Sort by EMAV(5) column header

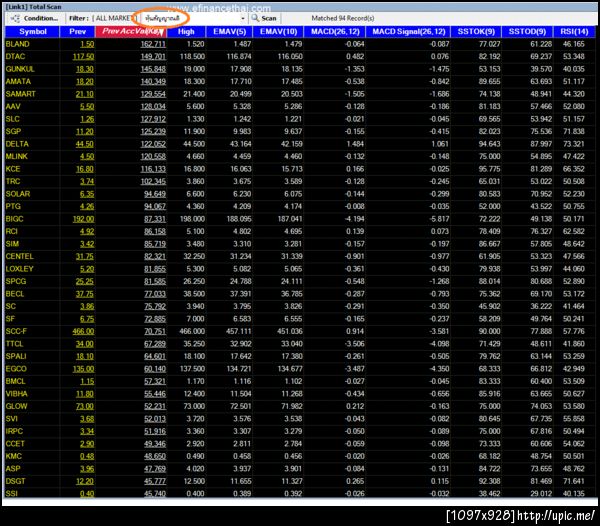[230, 31]
